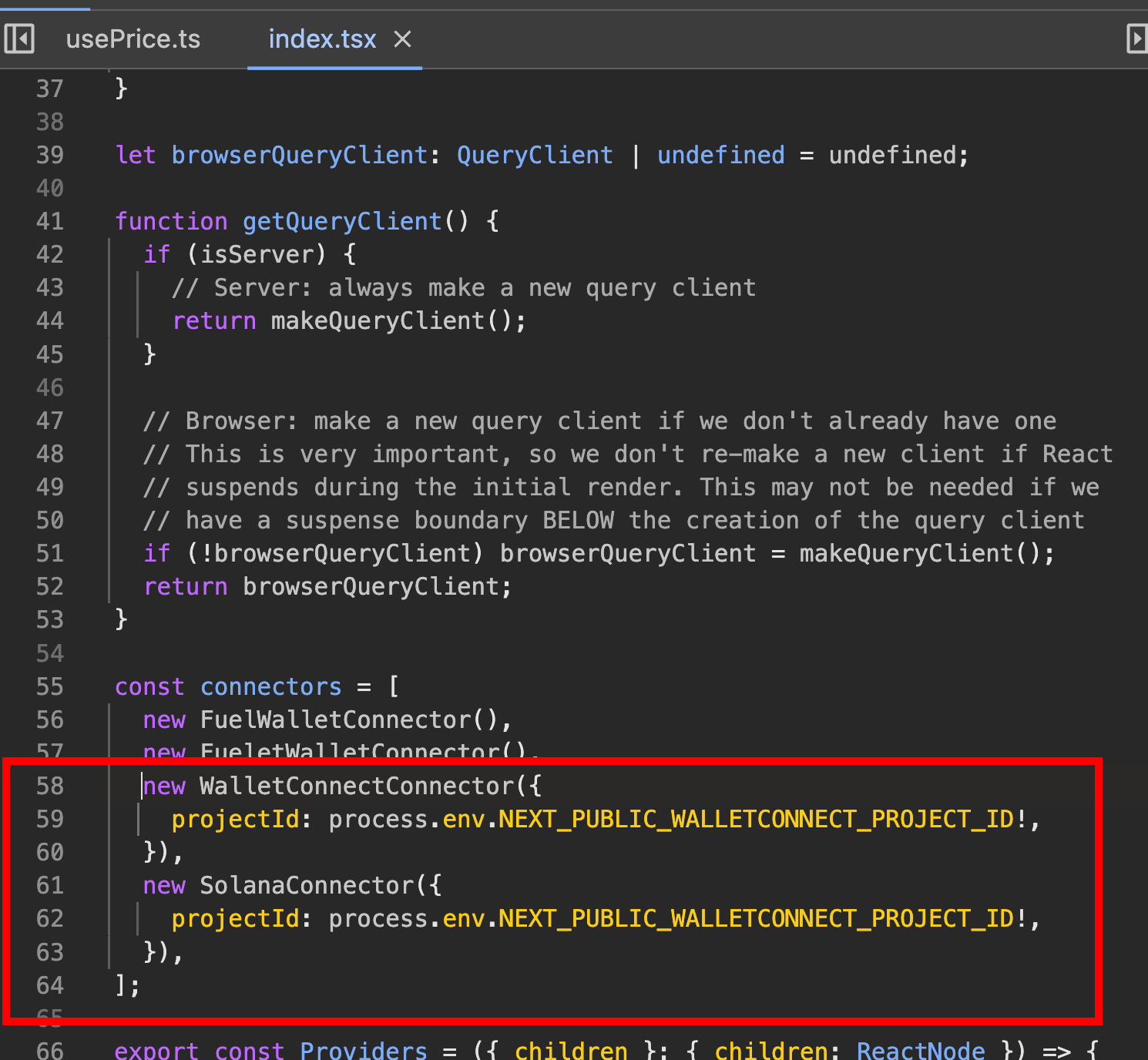Click 'FuelWalletConnector()' on line 56
The height and width of the screenshot is (1060, 1148).
point(349,720)
